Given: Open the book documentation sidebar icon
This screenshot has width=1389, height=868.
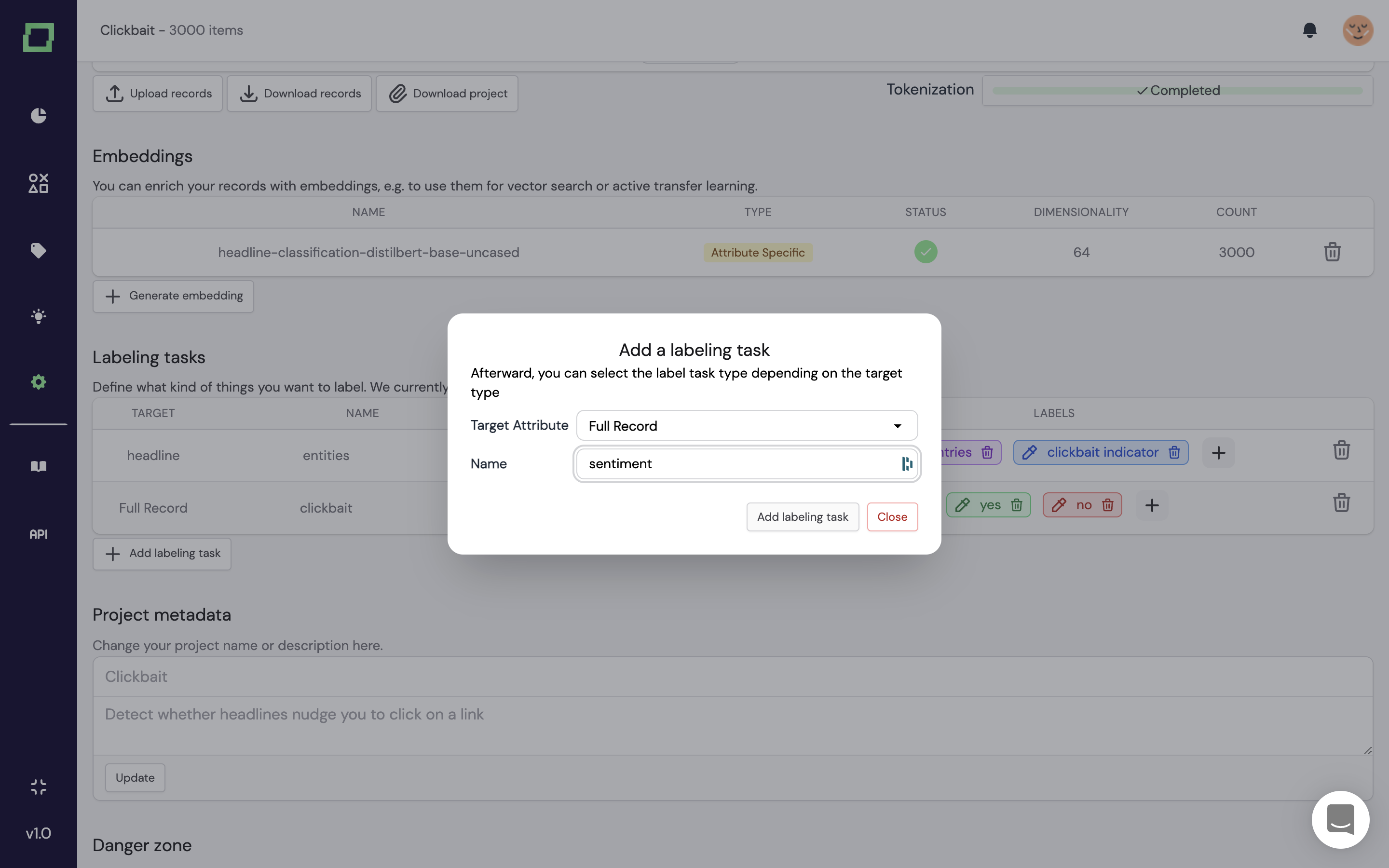Looking at the screenshot, I should [x=39, y=466].
